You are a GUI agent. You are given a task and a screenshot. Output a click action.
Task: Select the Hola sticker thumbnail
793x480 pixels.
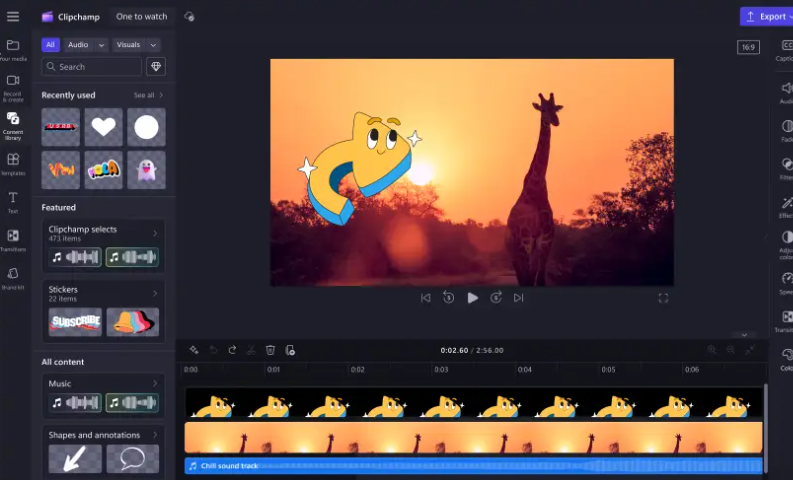click(x=103, y=170)
